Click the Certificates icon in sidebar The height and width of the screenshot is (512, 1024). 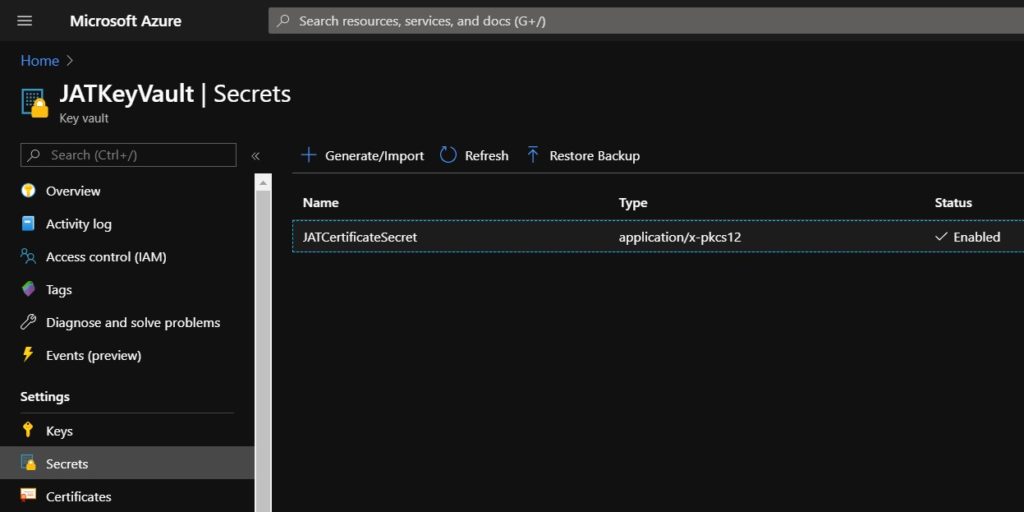28,496
